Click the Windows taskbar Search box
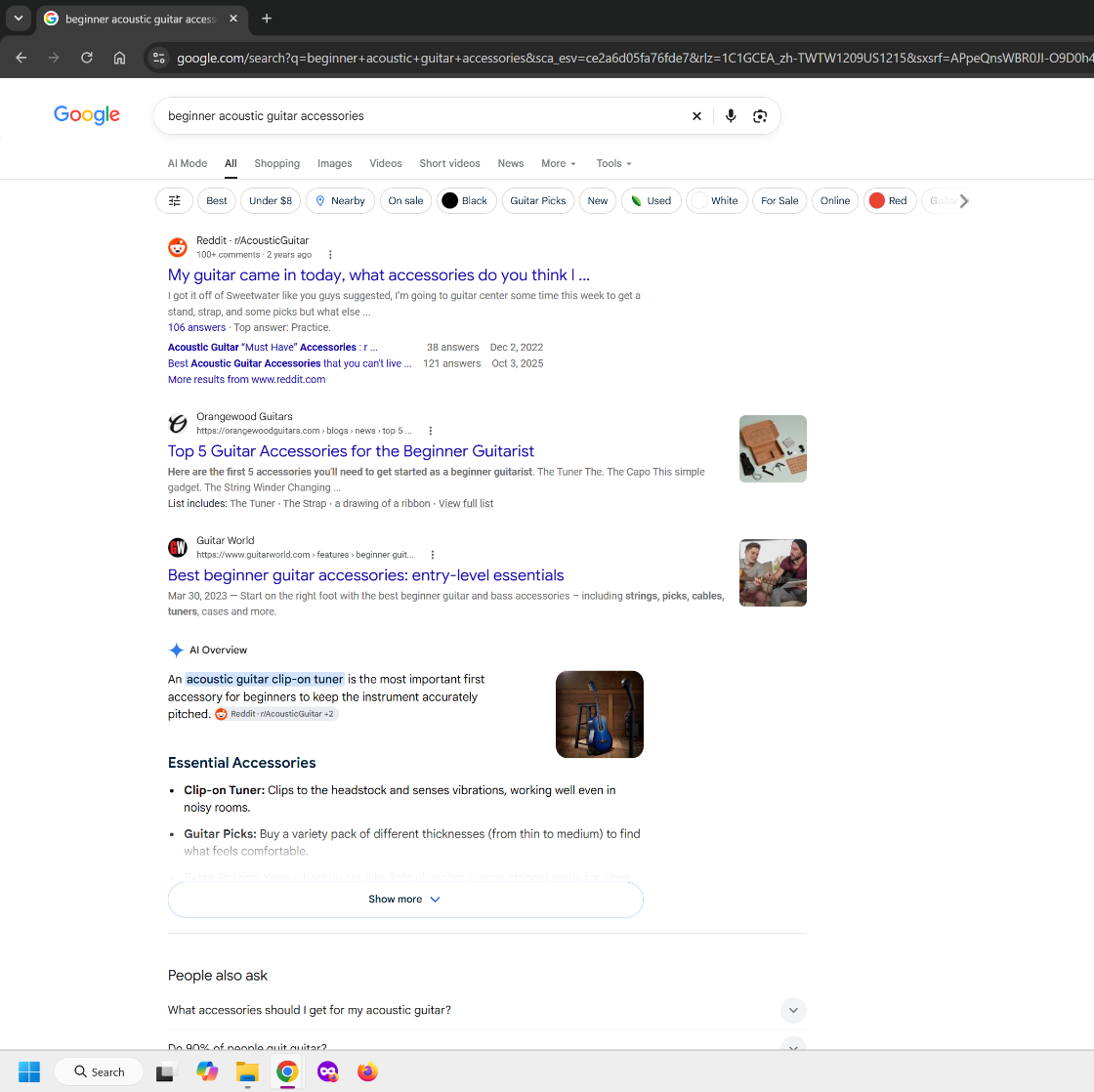1094x1092 pixels. [x=99, y=1071]
